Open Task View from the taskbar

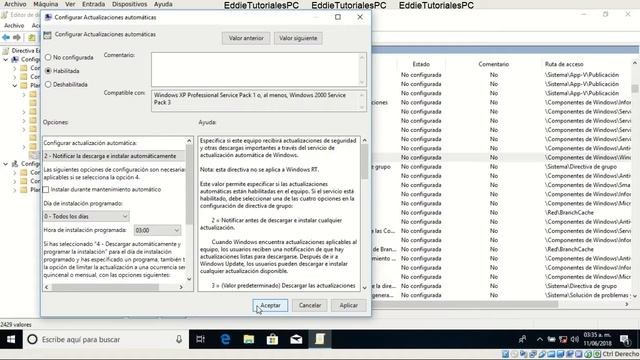point(200,339)
